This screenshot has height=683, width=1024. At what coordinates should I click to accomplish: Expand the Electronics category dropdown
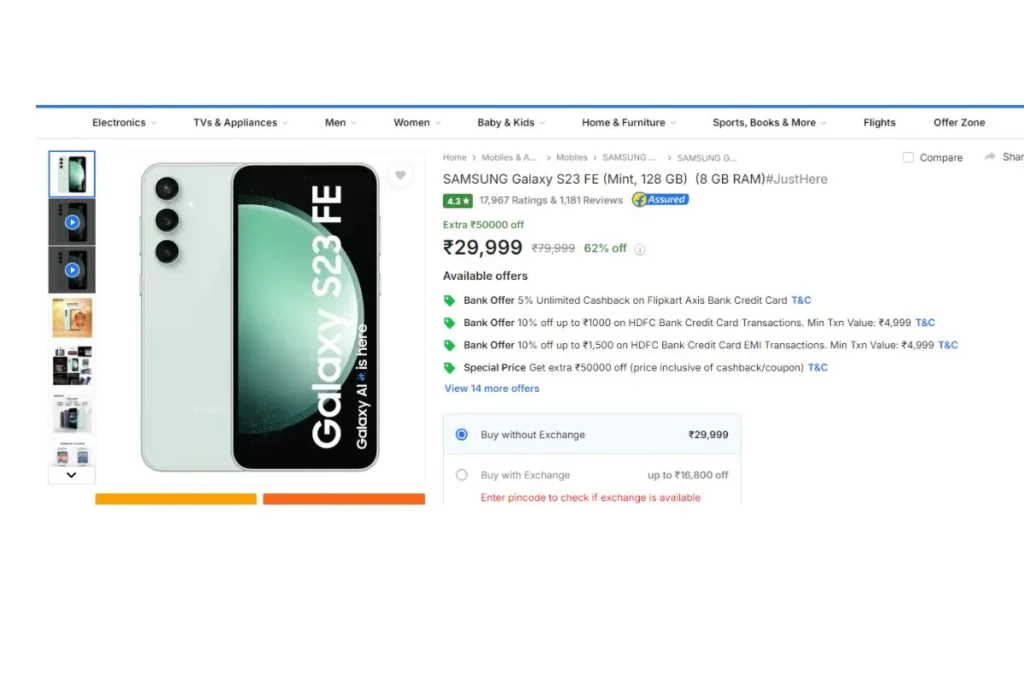(x=124, y=122)
